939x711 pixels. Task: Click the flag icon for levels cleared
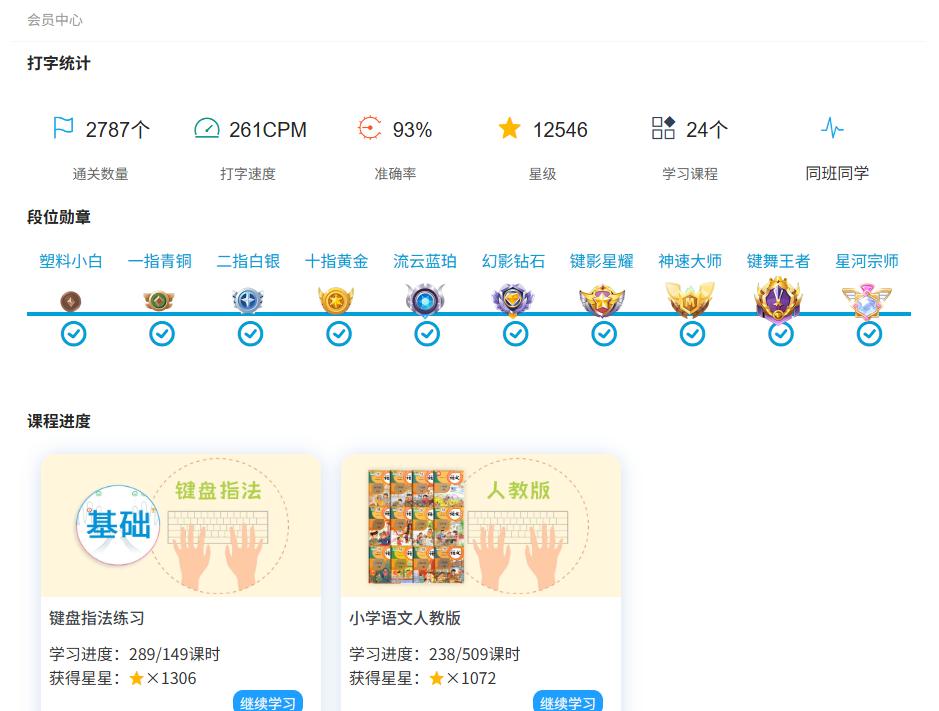63,128
